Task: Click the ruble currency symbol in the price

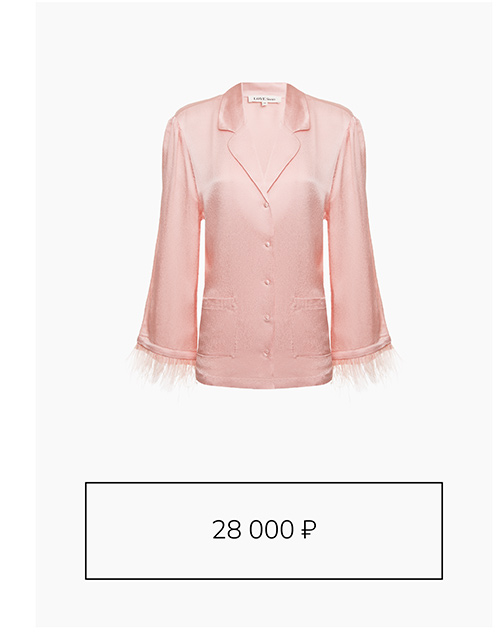Action: point(308,530)
